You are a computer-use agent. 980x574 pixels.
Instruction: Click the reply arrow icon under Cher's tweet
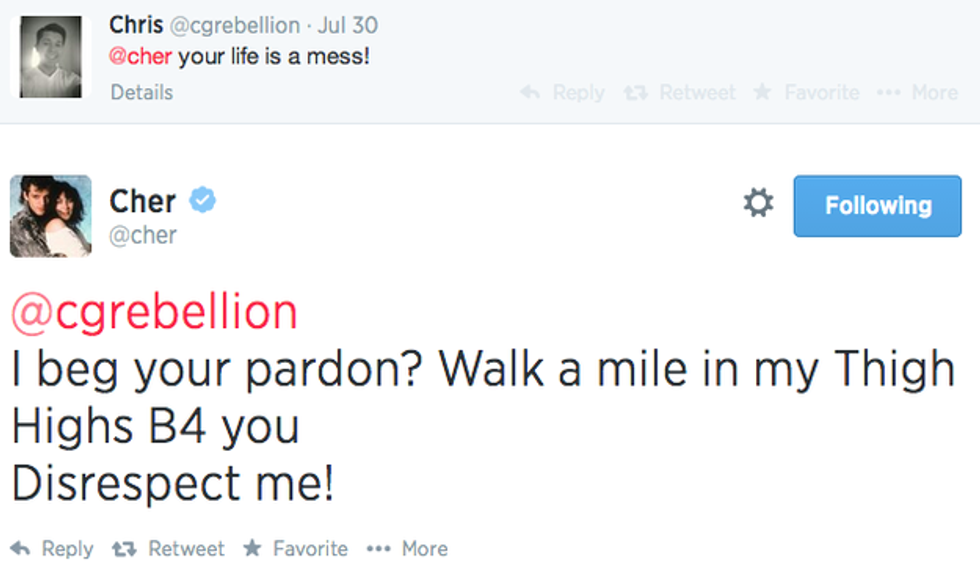[20, 549]
